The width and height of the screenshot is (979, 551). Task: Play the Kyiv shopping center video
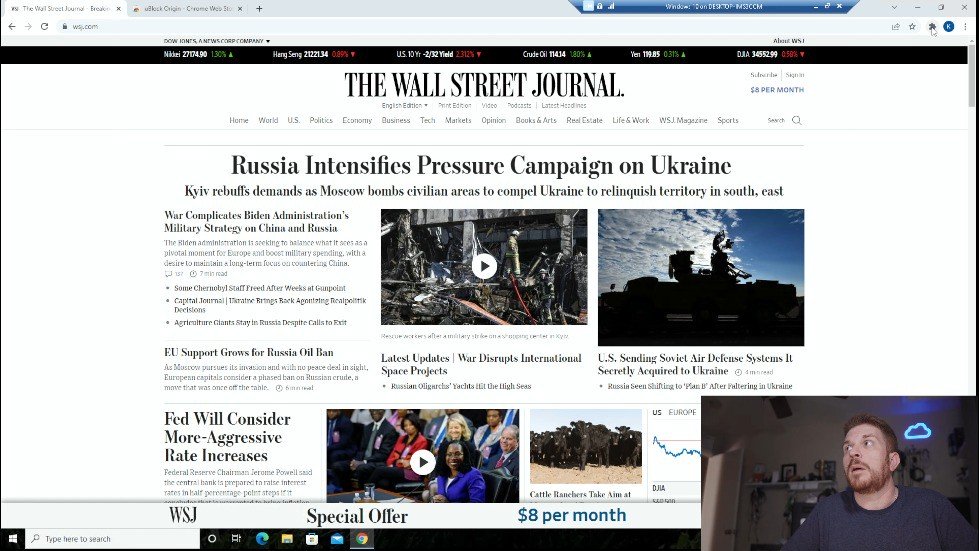click(x=484, y=266)
